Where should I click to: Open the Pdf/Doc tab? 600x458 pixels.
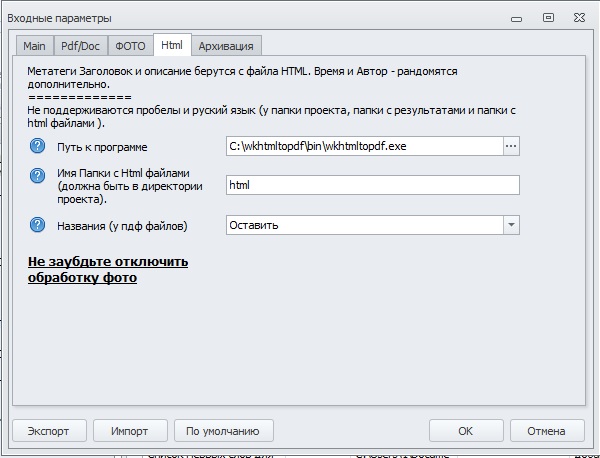point(80,46)
